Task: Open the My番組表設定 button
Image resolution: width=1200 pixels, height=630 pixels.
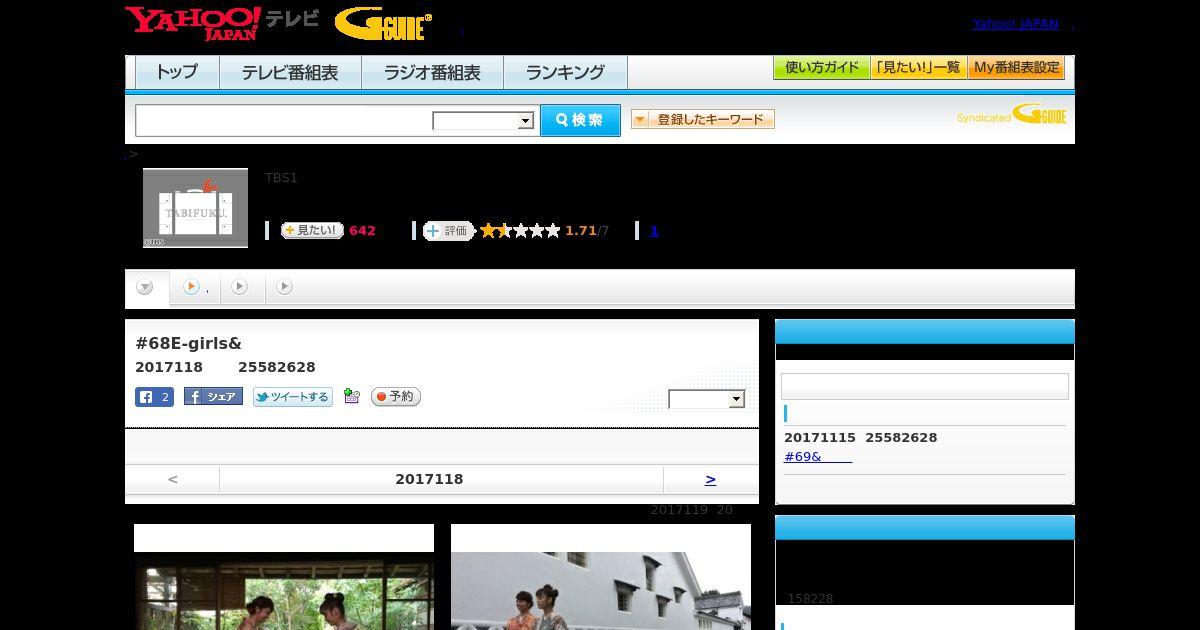Action: [1016, 68]
